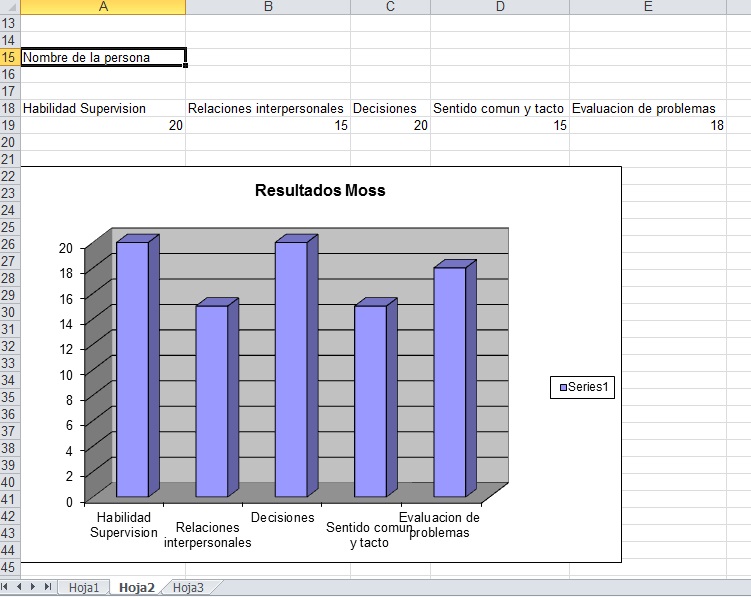751x597 pixels.
Task: Select column D header
Action: tap(500, 7)
